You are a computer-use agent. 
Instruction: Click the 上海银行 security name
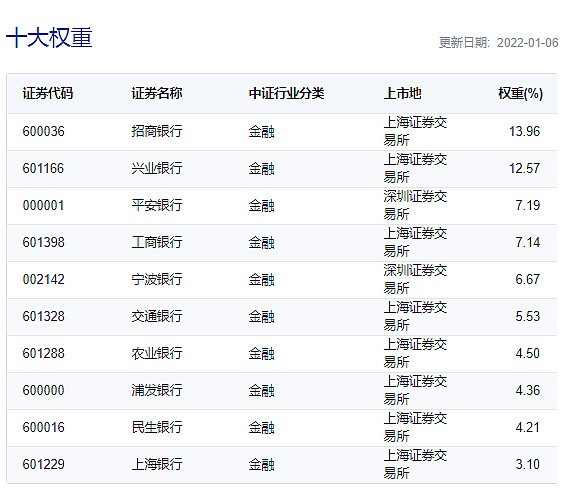pos(157,465)
